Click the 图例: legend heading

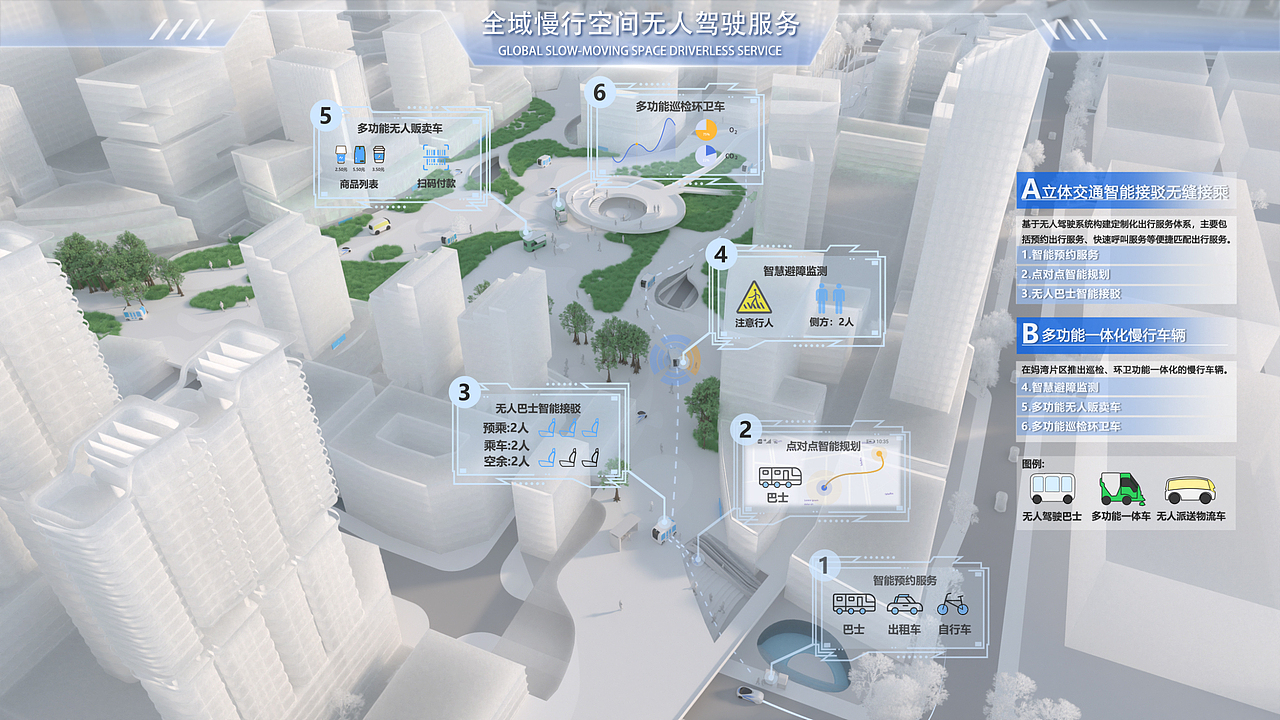[1033, 464]
